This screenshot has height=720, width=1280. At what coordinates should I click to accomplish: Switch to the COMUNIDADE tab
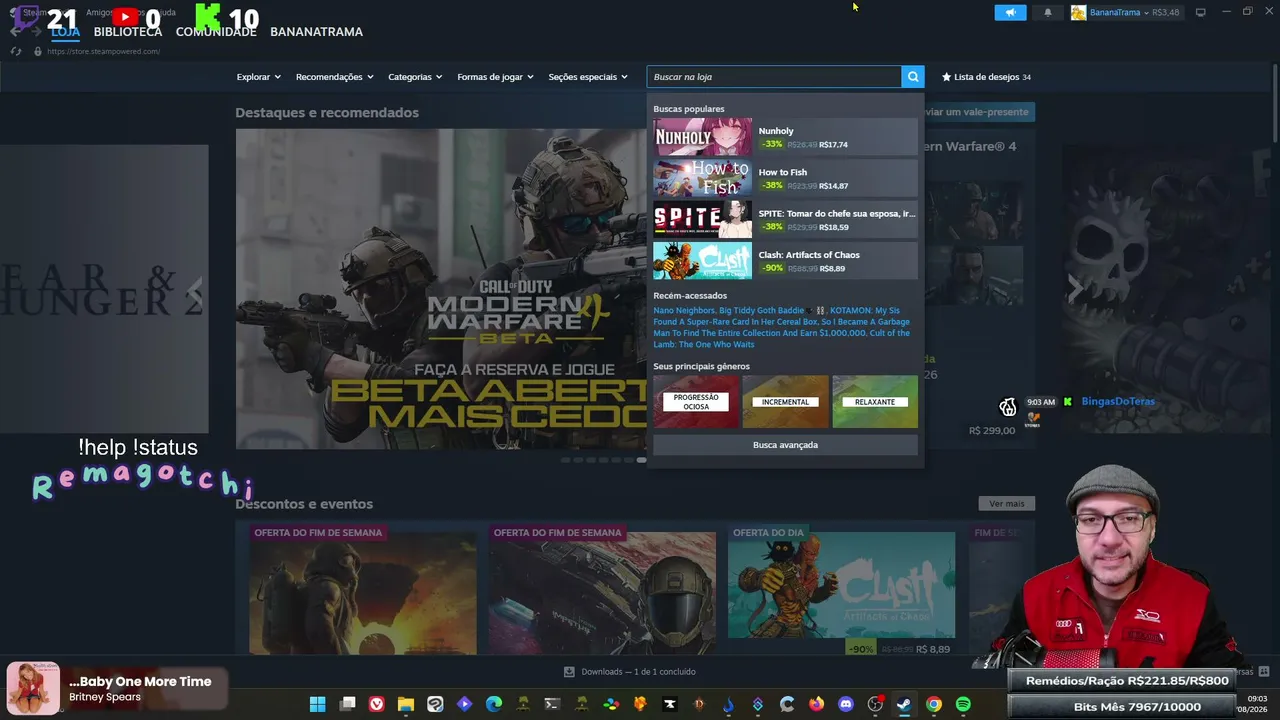(216, 31)
